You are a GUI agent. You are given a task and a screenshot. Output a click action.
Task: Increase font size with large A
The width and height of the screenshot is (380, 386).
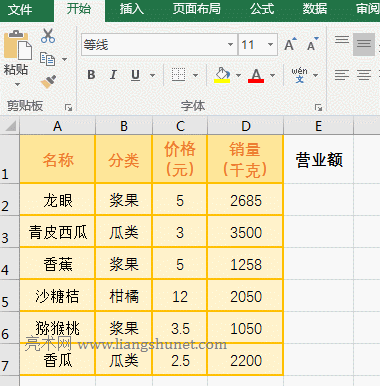[x=290, y=44]
